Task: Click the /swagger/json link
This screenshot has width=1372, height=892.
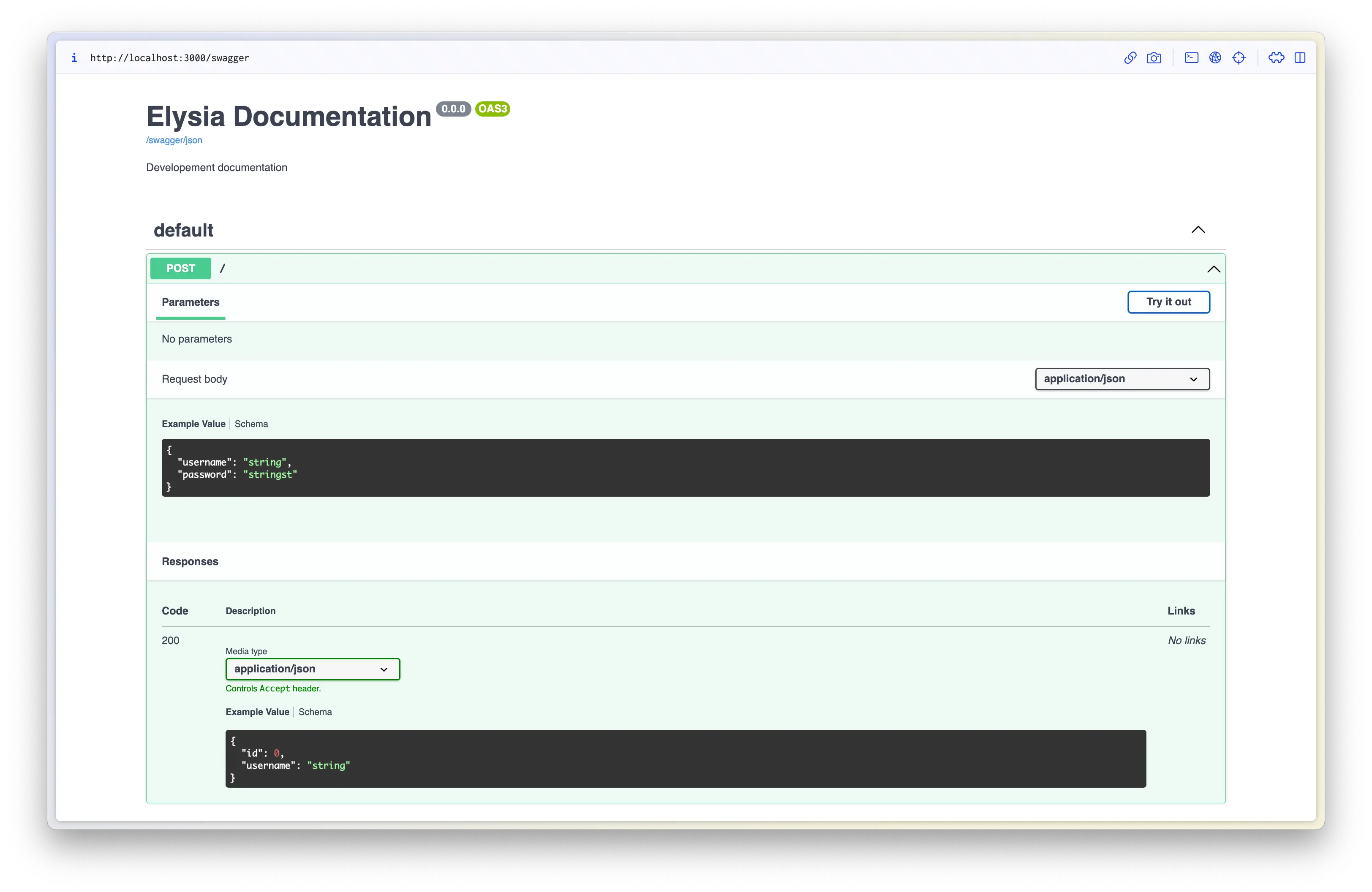Action: (173, 139)
